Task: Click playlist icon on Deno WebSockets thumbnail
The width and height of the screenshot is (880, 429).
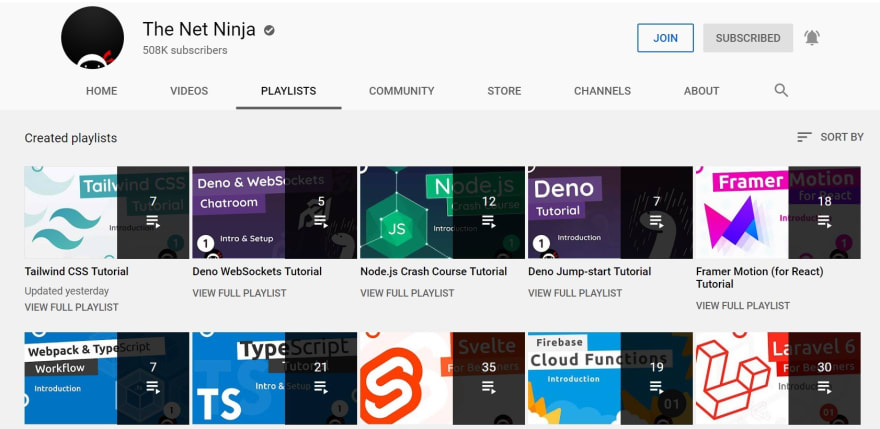Action: [x=320, y=221]
